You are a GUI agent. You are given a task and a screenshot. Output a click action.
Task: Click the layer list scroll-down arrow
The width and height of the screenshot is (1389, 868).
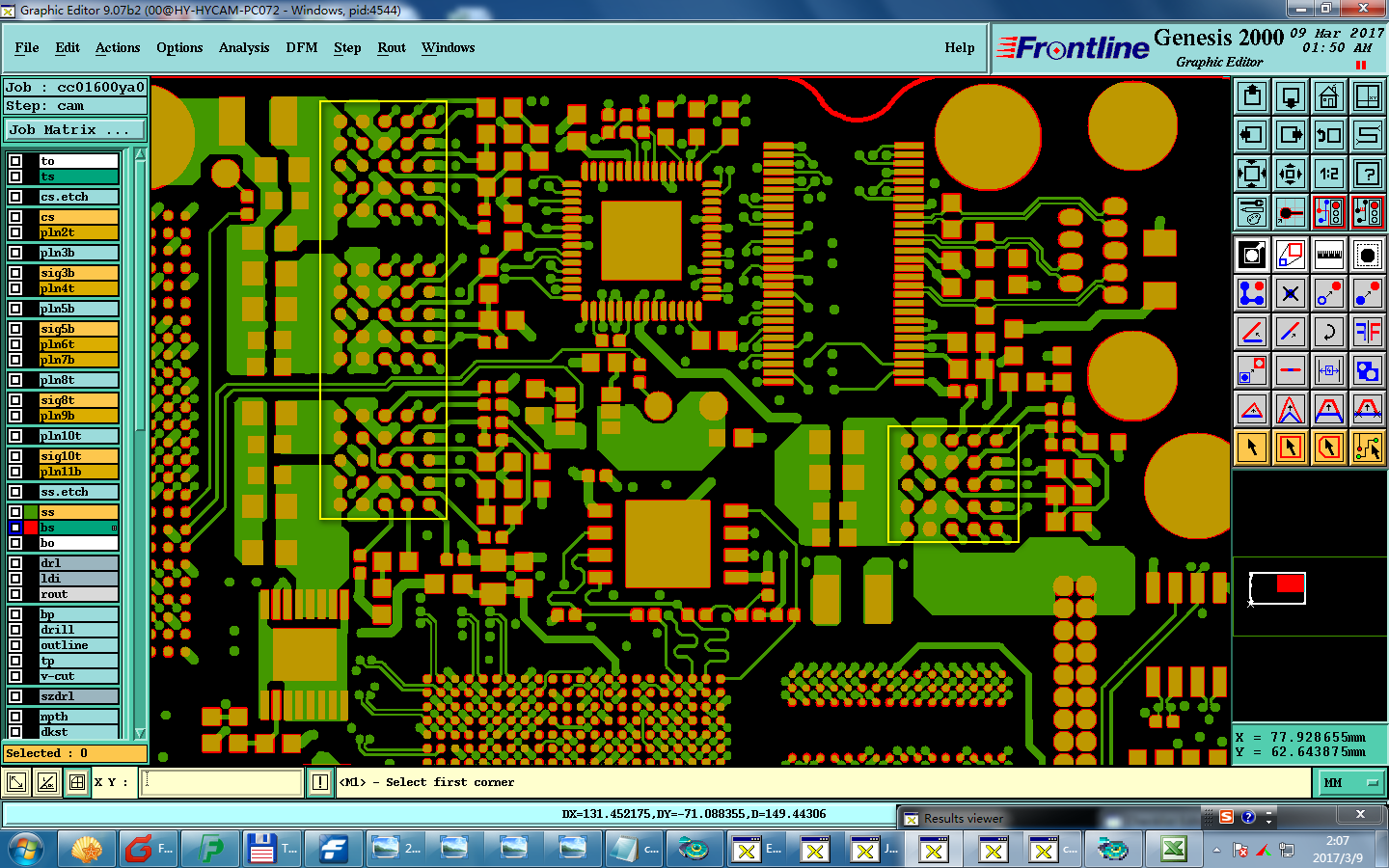pos(140,733)
